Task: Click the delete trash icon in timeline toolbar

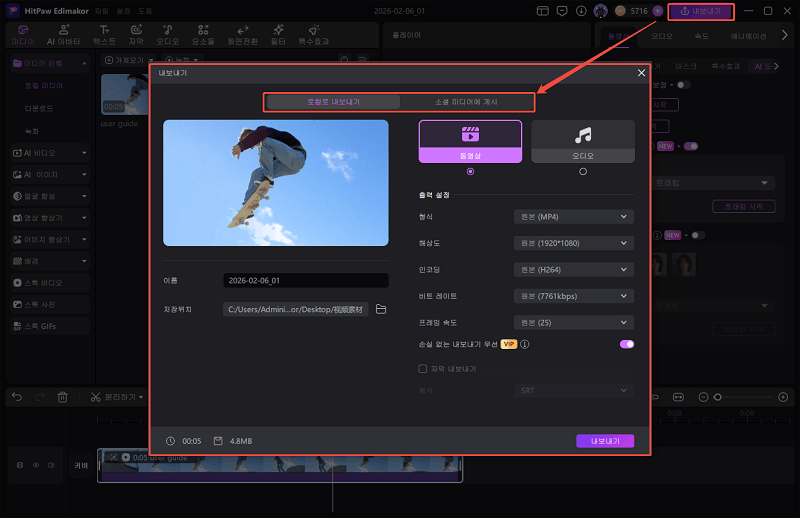Action: click(x=62, y=397)
